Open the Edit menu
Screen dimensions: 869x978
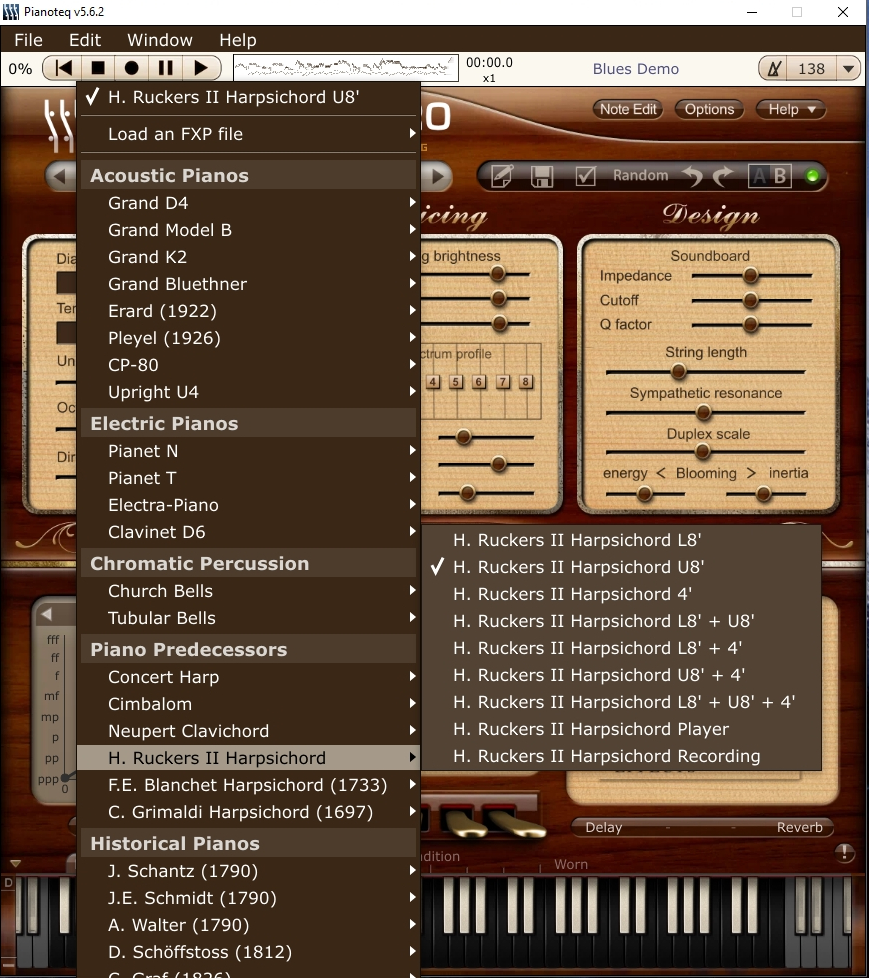coord(85,40)
